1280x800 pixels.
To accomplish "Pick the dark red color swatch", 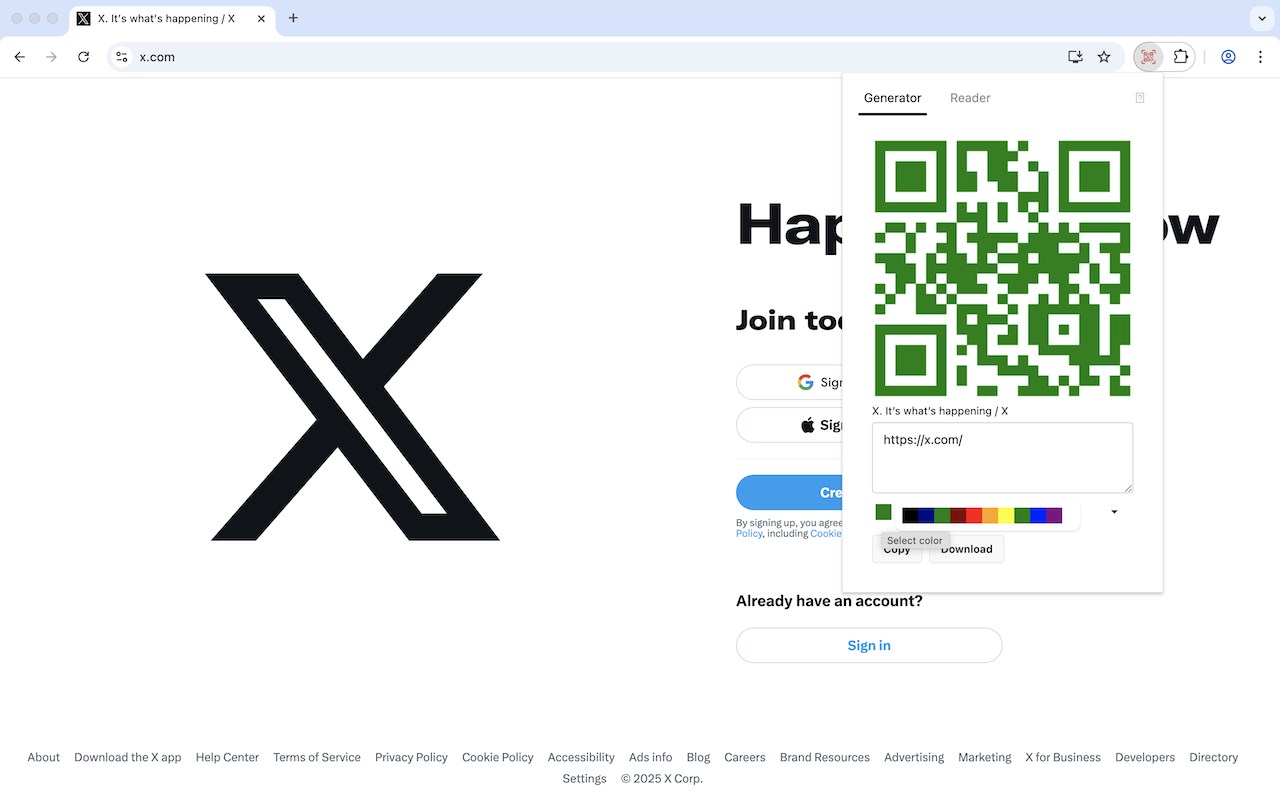I will (958, 516).
